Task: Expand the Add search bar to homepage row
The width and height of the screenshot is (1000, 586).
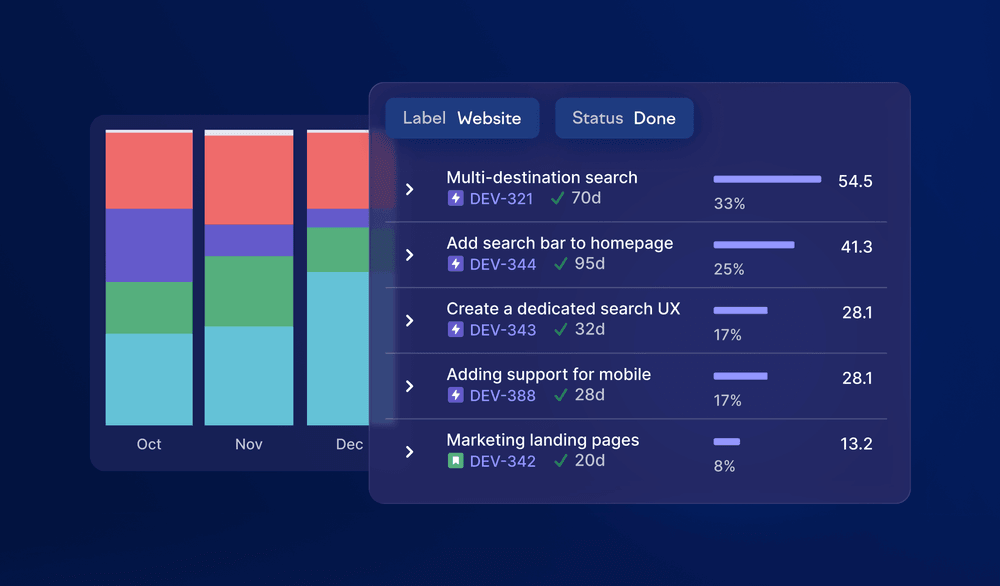Action: coord(409,255)
